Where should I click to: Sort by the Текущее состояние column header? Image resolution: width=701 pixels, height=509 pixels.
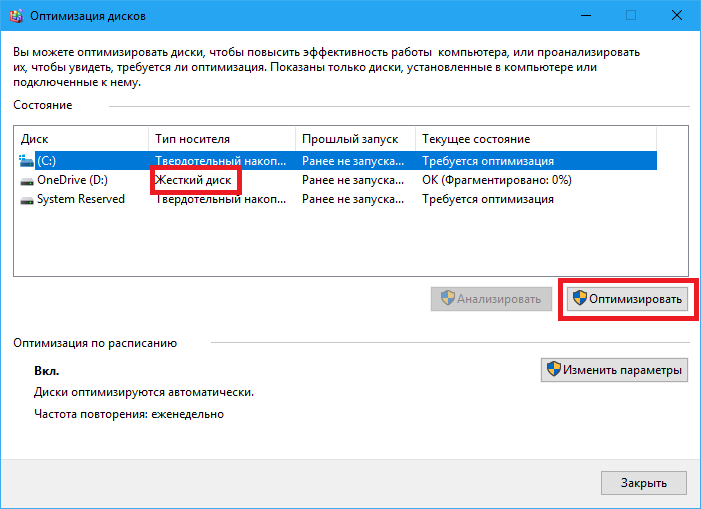point(536,139)
